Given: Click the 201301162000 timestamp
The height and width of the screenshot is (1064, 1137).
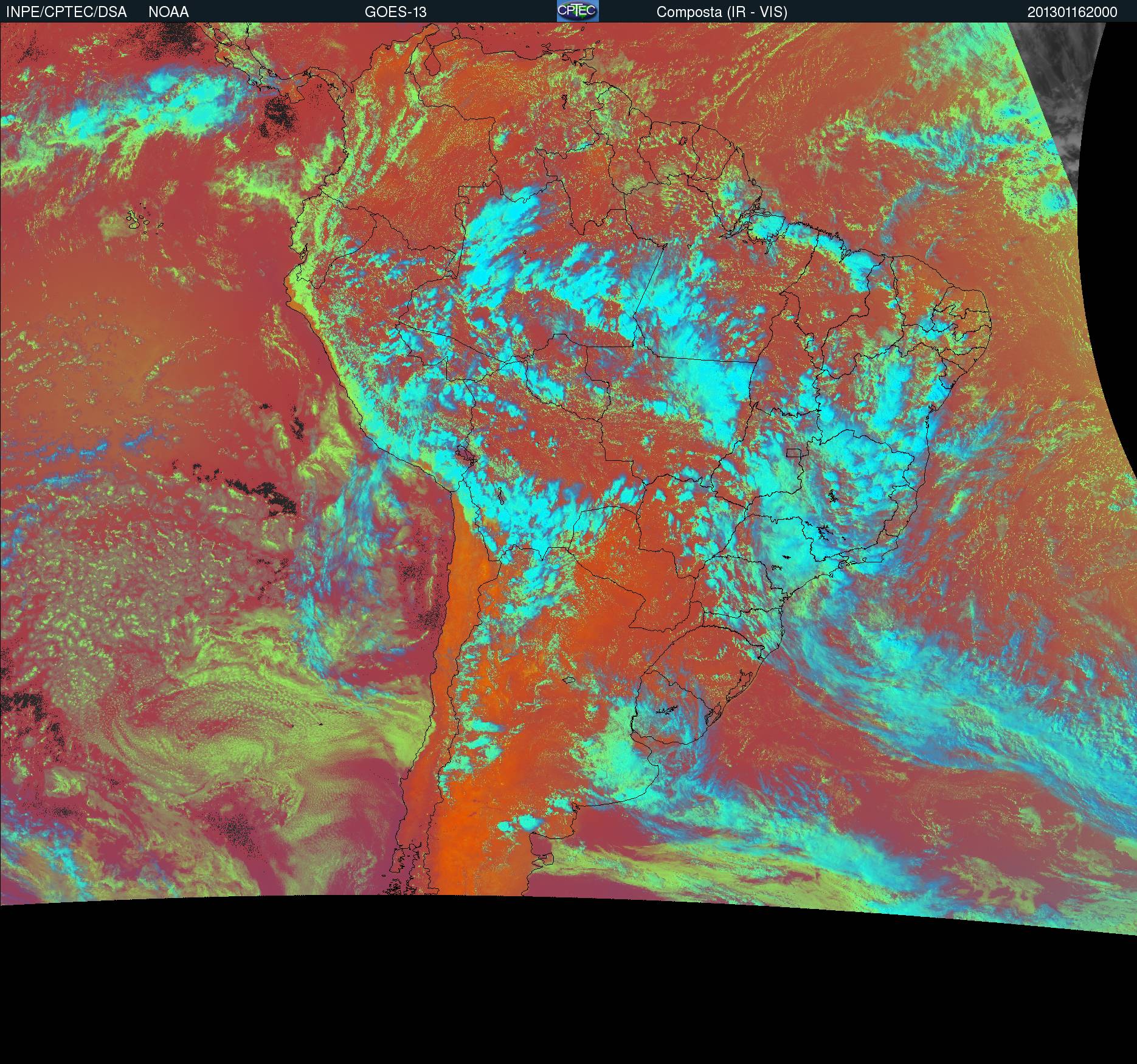Looking at the screenshot, I should pyautogui.click(x=1073, y=12).
